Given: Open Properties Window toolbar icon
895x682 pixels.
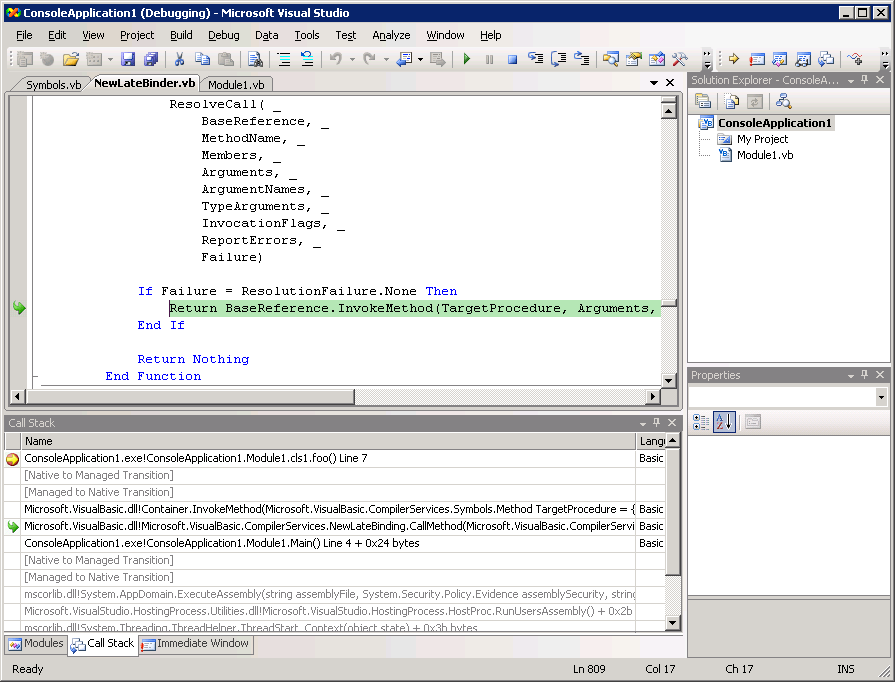Looking at the screenshot, I should 634,59.
